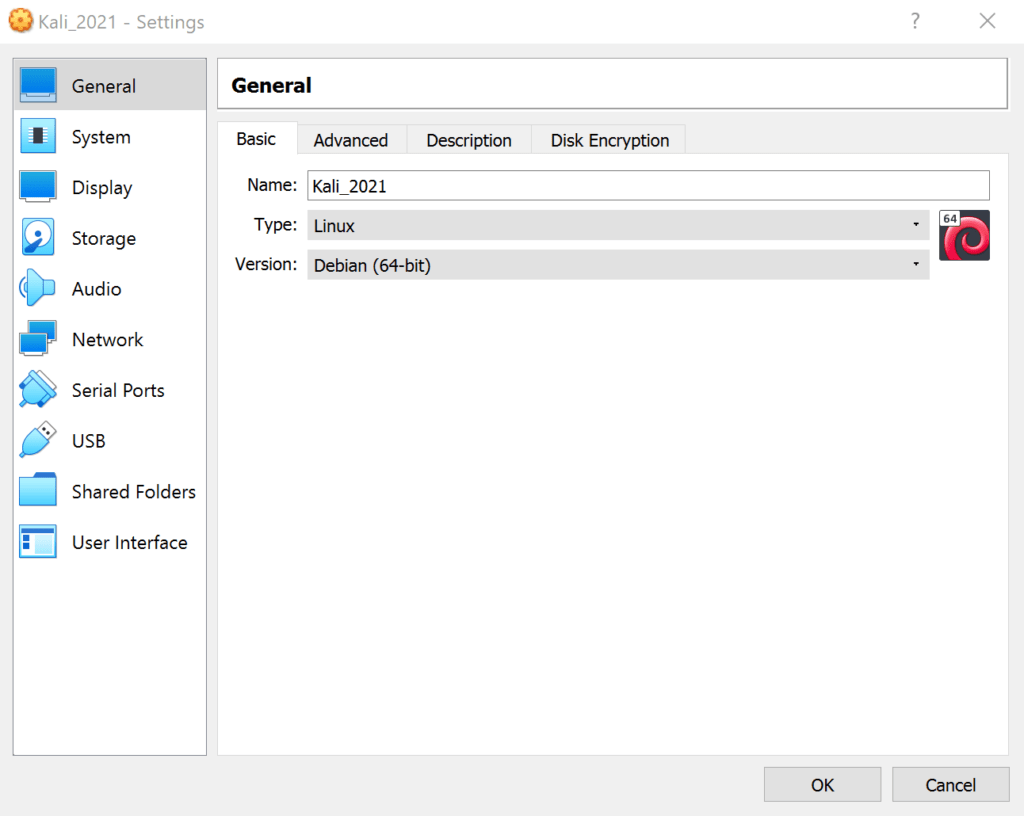Select the Basic tab

coord(256,139)
